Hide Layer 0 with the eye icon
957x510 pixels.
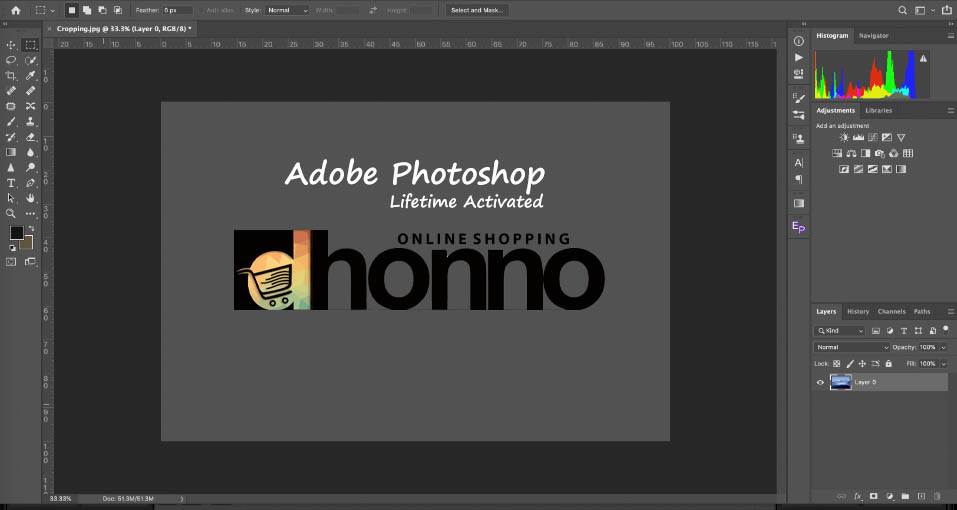pyautogui.click(x=820, y=382)
